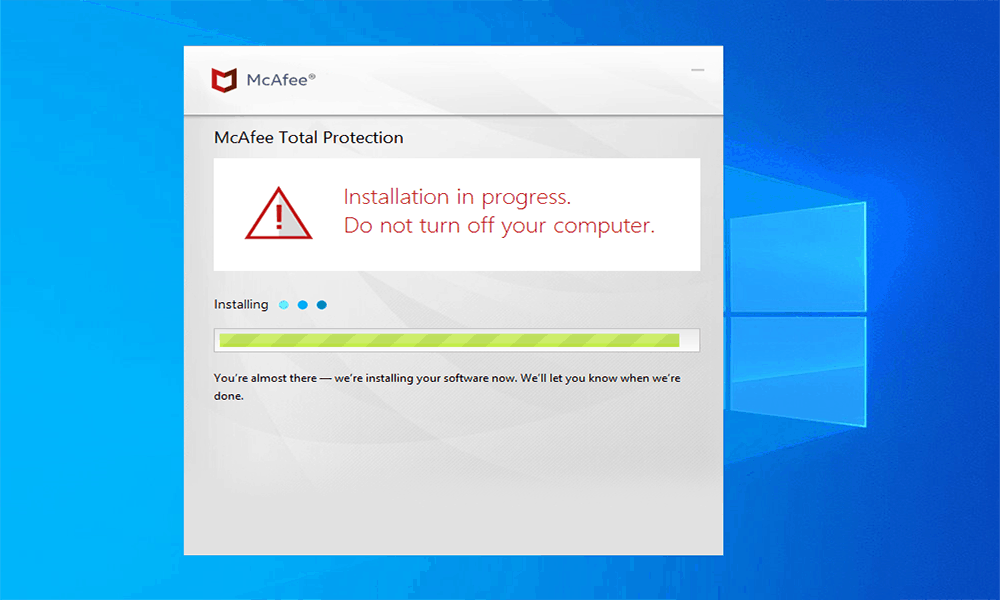The height and width of the screenshot is (600, 1000).
Task: Click the first light-blue installing dot
Action: (284, 305)
